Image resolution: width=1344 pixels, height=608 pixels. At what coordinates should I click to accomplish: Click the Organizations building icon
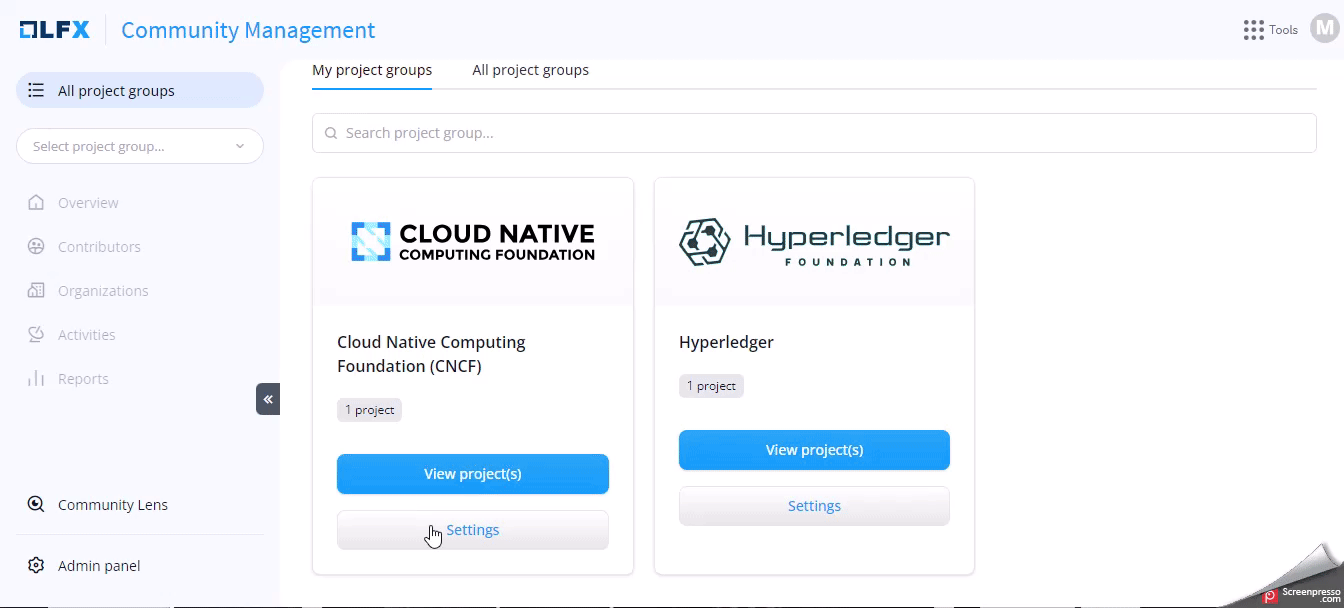36,291
